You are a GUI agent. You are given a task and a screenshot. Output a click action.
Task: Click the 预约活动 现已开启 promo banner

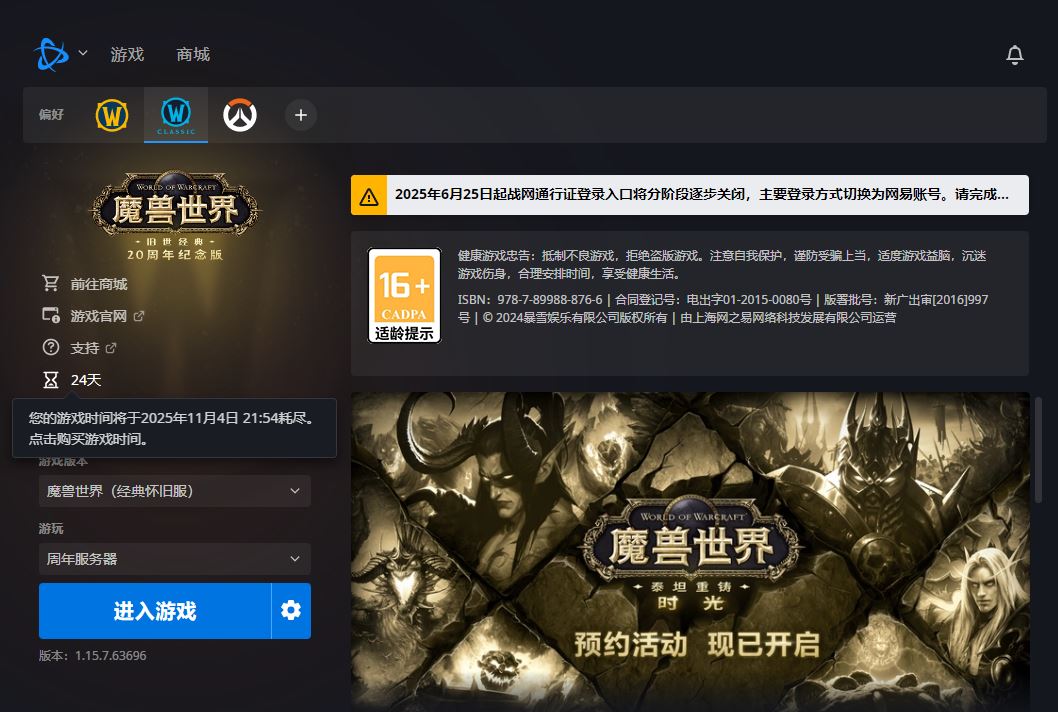coord(690,550)
